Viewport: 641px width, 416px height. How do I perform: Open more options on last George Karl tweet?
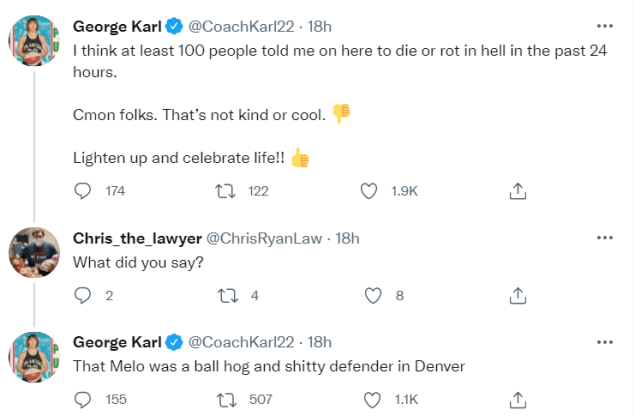point(605,341)
